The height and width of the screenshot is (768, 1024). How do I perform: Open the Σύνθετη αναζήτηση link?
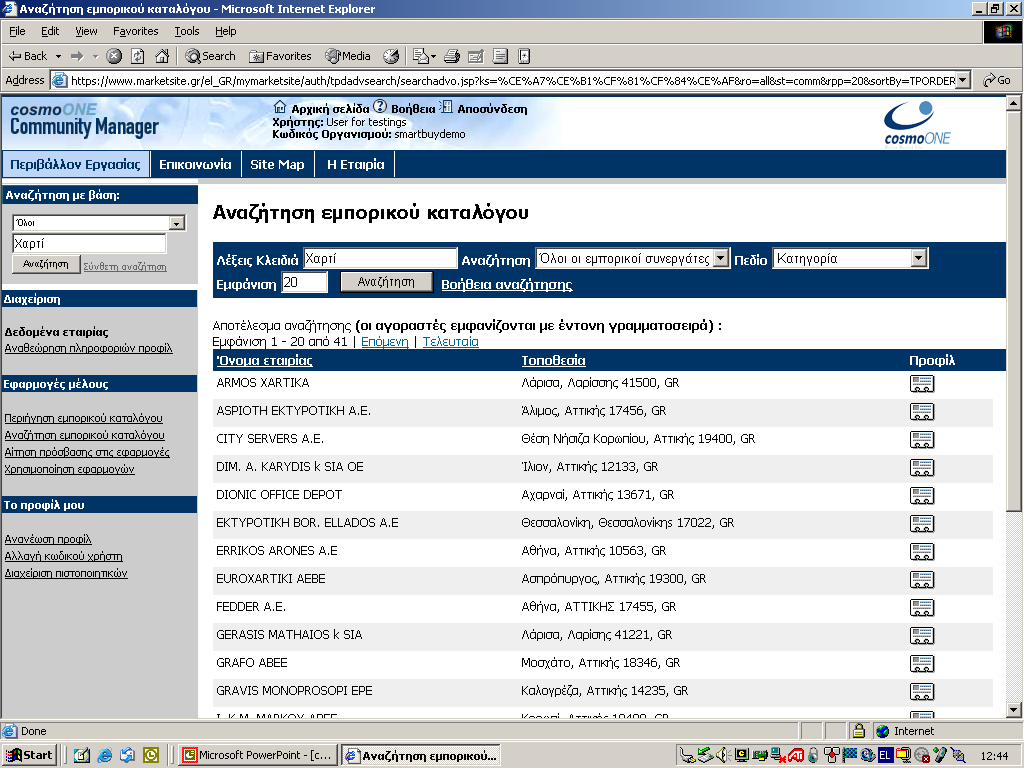tap(125, 266)
